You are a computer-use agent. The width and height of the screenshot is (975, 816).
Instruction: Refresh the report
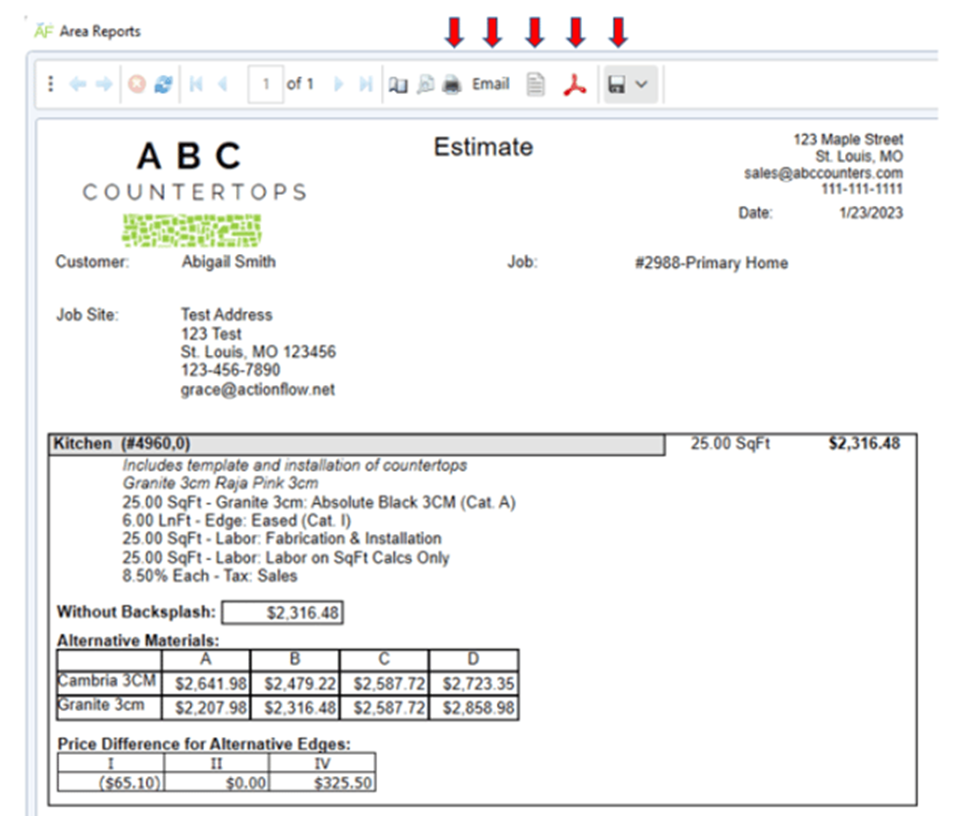[163, 84]
